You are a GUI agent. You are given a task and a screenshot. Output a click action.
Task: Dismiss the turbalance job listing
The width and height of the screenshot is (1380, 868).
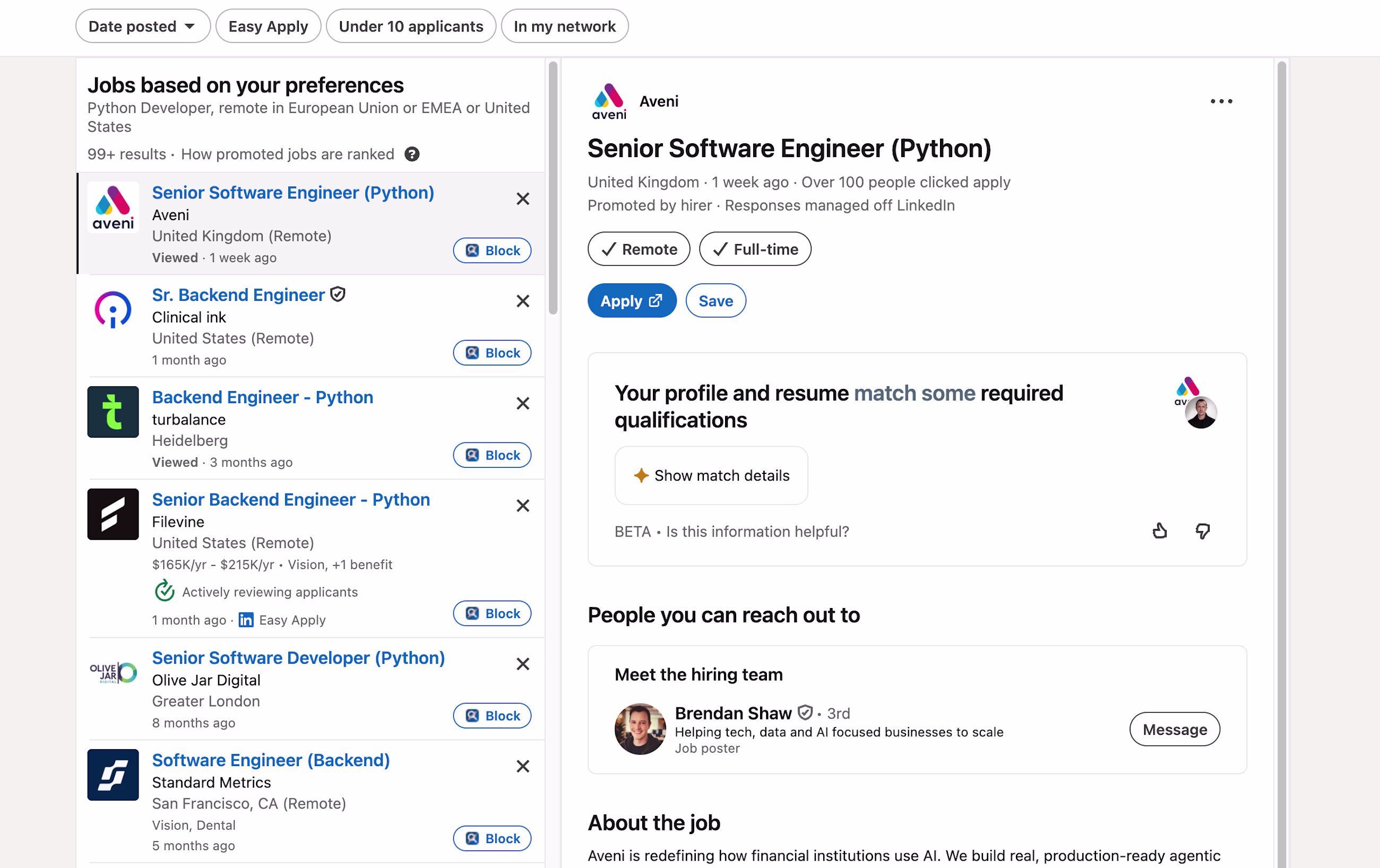click(523, 403)
